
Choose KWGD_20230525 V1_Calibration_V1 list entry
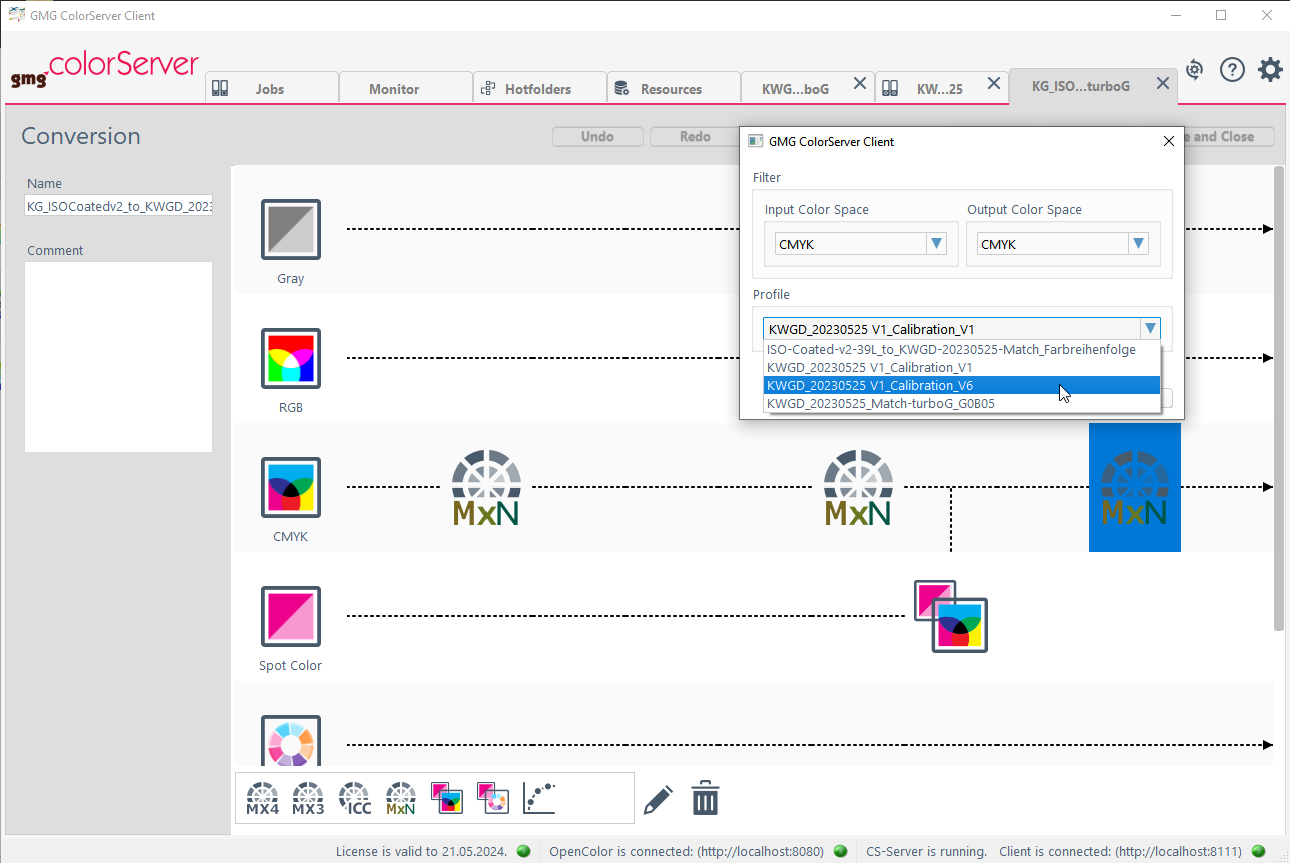click(961, 367)
